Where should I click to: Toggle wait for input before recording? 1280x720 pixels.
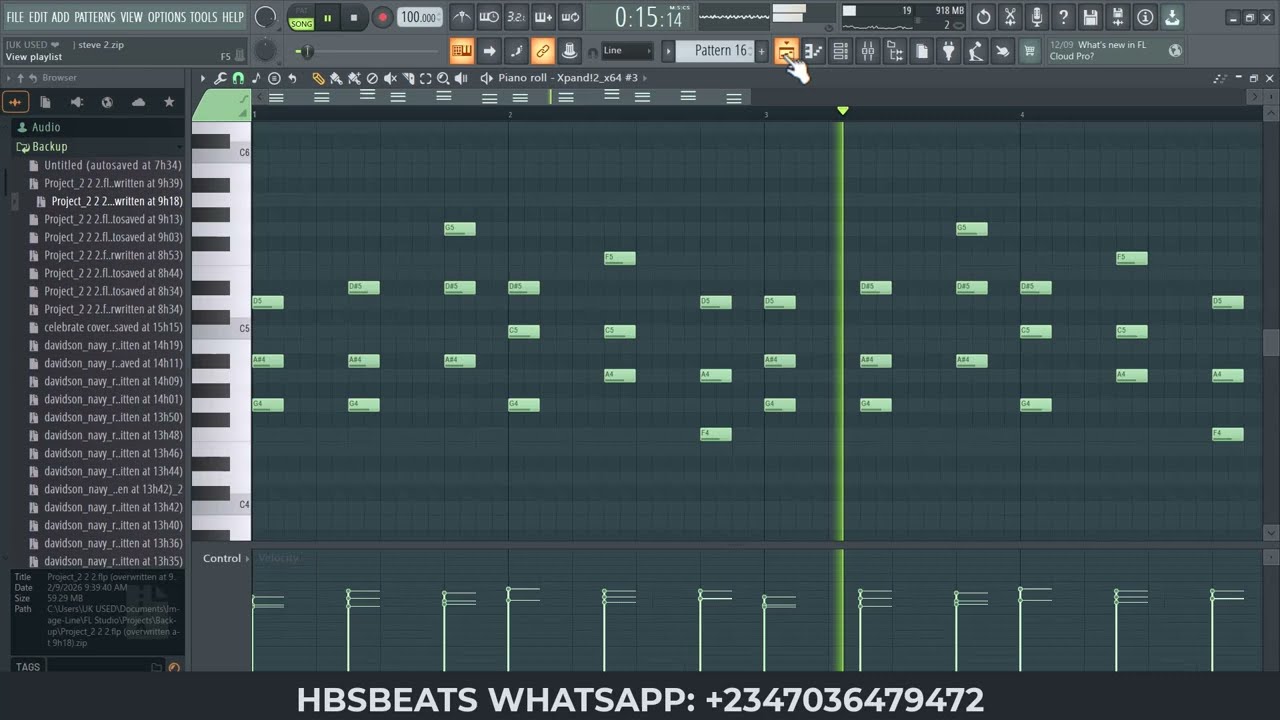click(x=489, y=17)
